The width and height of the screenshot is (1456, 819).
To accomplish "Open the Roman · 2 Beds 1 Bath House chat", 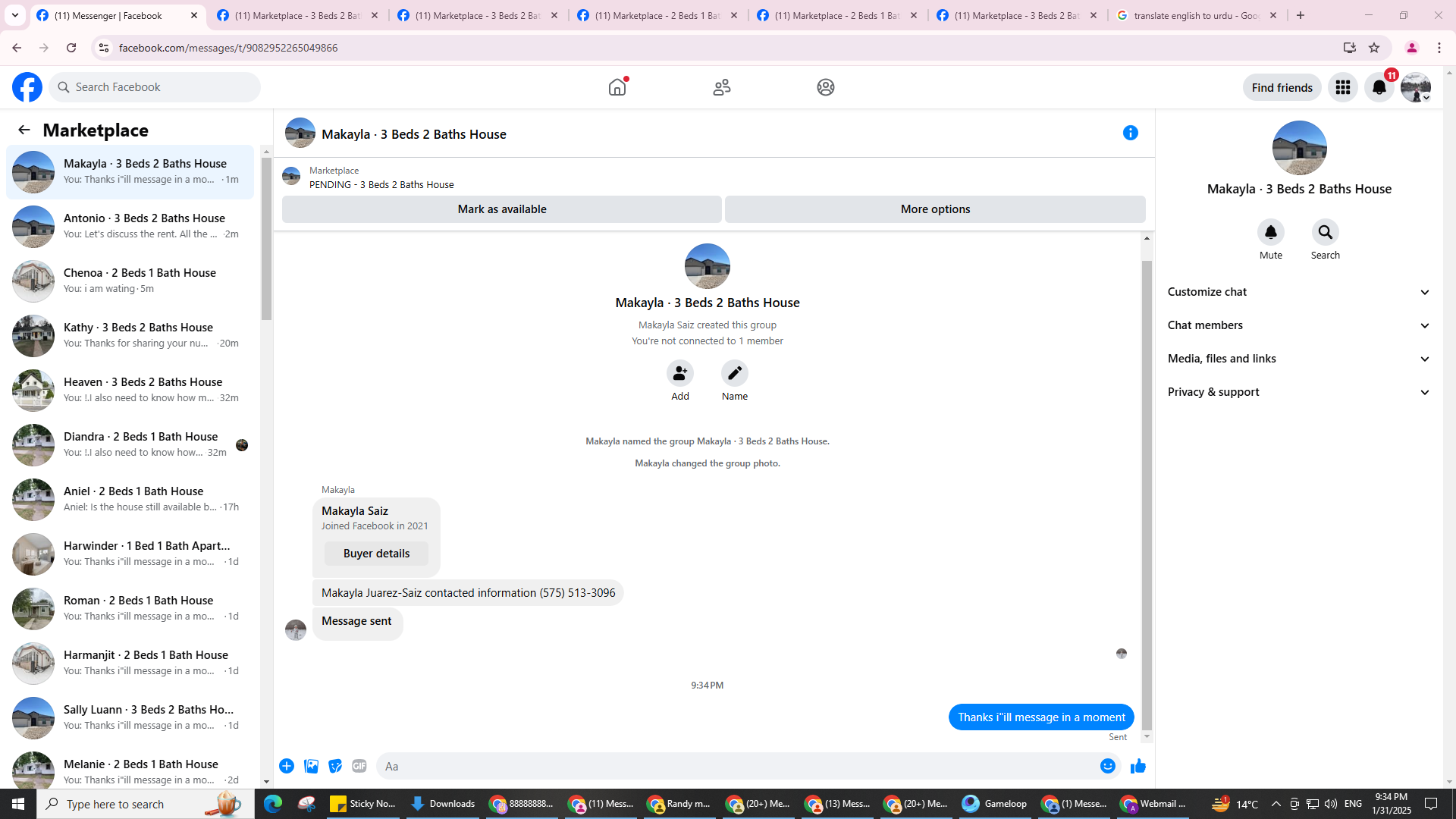I will coord(130,609).
